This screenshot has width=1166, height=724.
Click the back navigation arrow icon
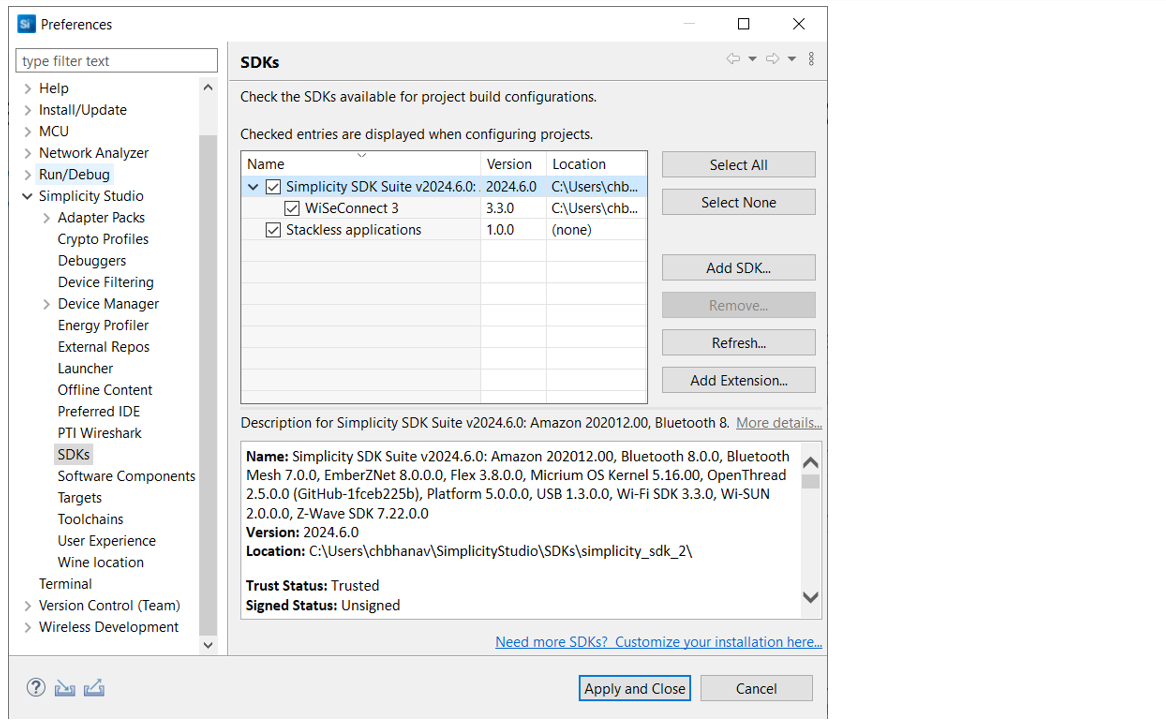click(x=733, y=59)
